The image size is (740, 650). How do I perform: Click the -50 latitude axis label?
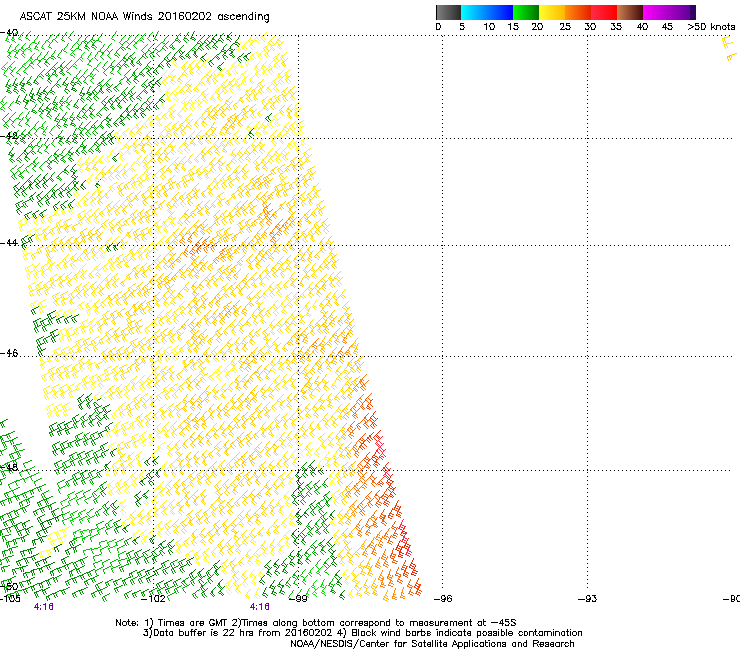(9, 587)
